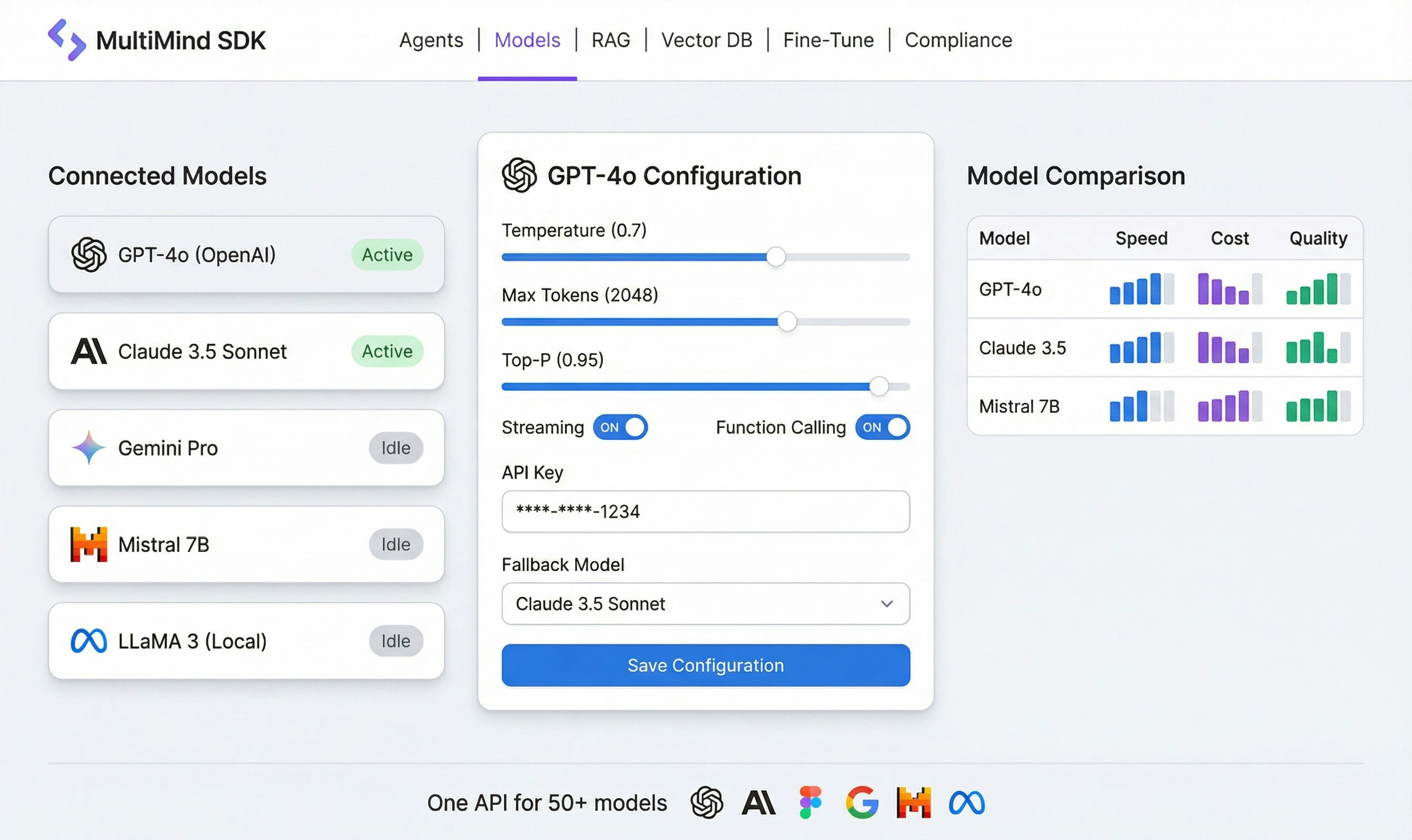
Task: Turn off the Streaming toggle
Action: click(621, 427)
